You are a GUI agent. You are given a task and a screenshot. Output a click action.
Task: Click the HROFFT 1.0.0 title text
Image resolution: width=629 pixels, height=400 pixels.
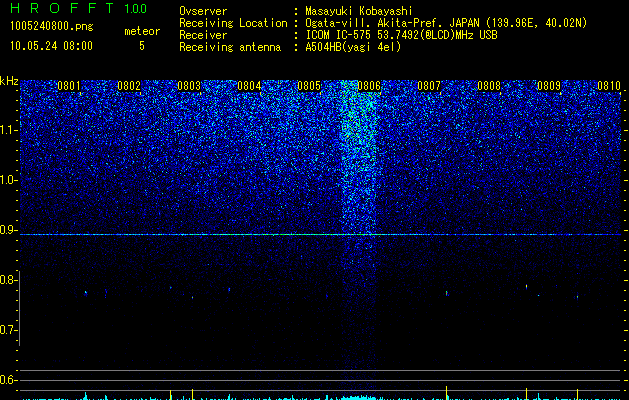[78, 8]
